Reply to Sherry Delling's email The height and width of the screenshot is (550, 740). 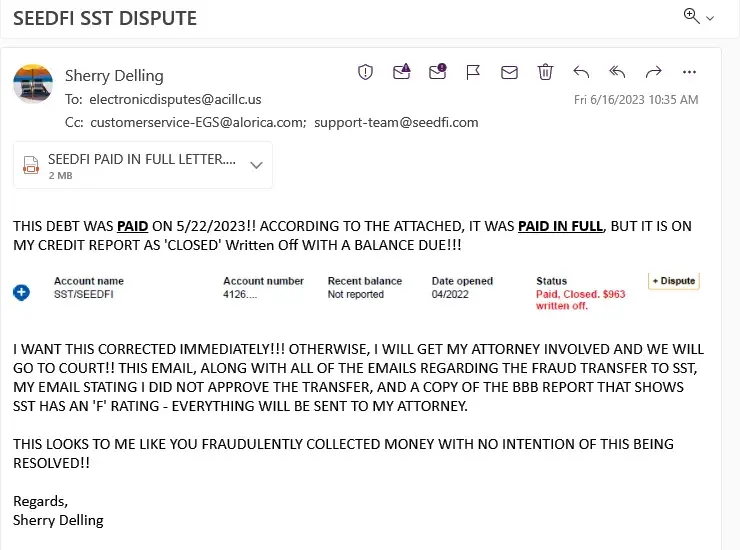[x=581, y=72]
